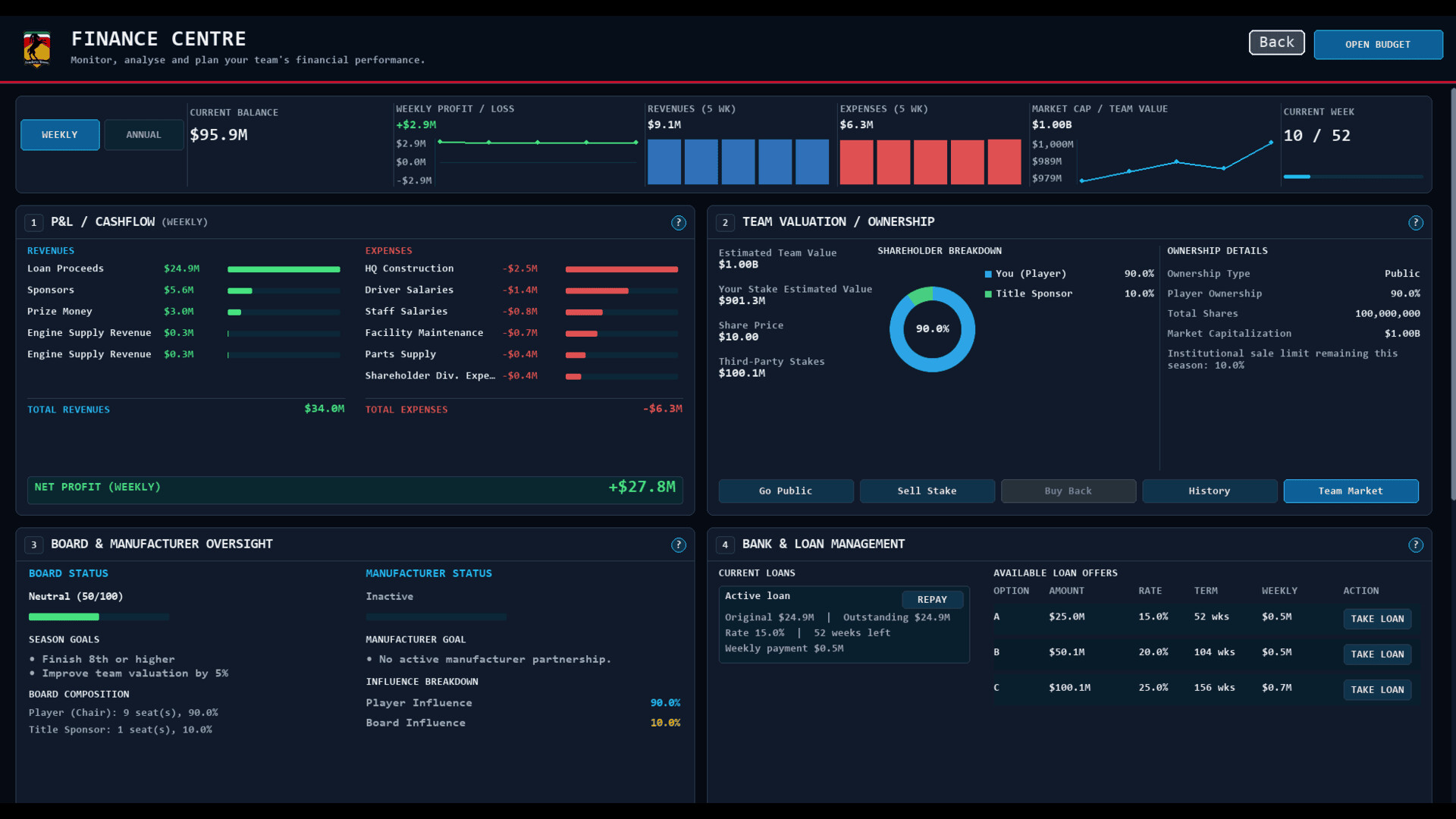Click 'Finish 8th or higher' season goal
The image size is (1456, 819).
108,660
